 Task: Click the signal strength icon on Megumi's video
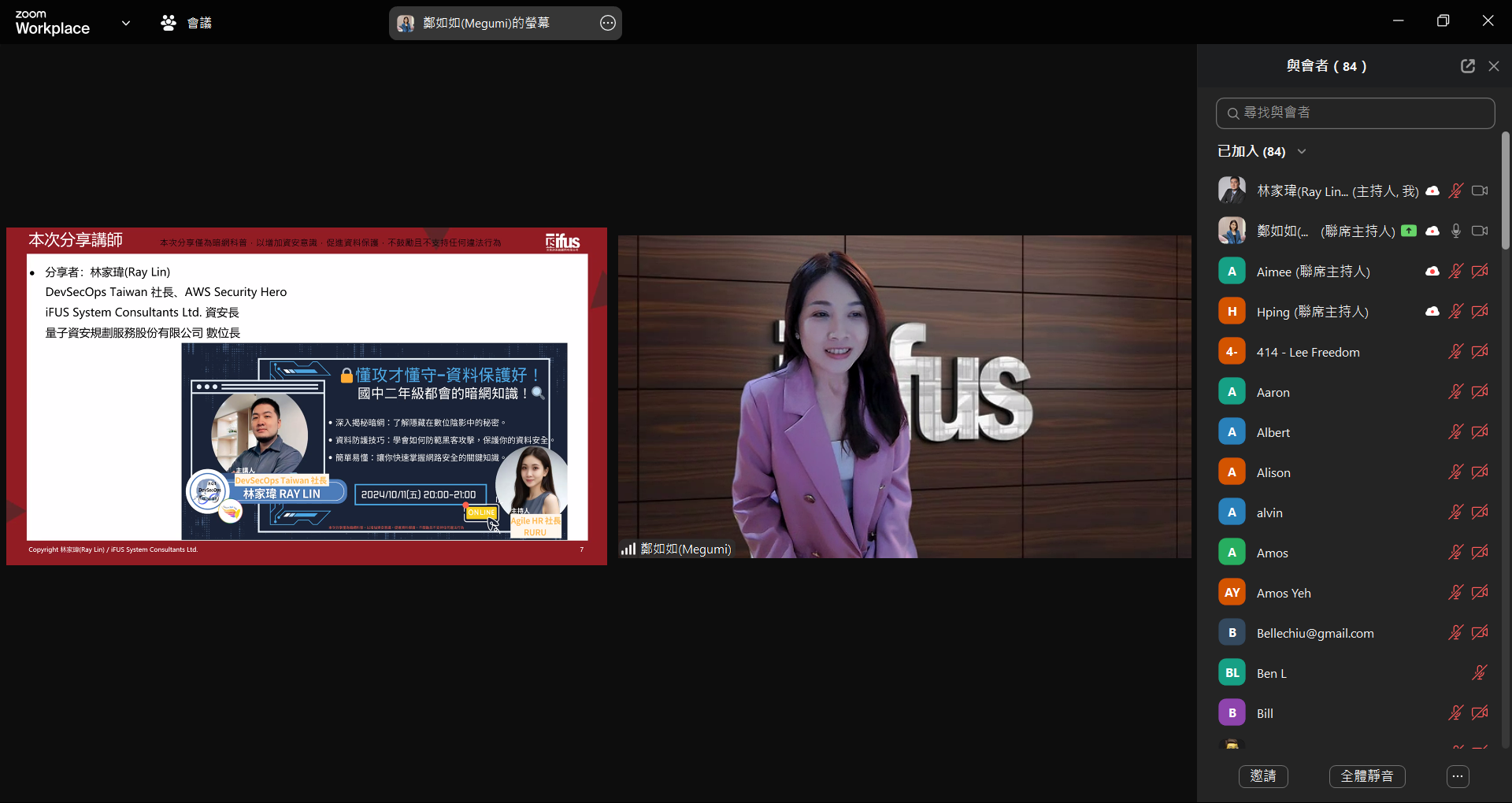628,549
